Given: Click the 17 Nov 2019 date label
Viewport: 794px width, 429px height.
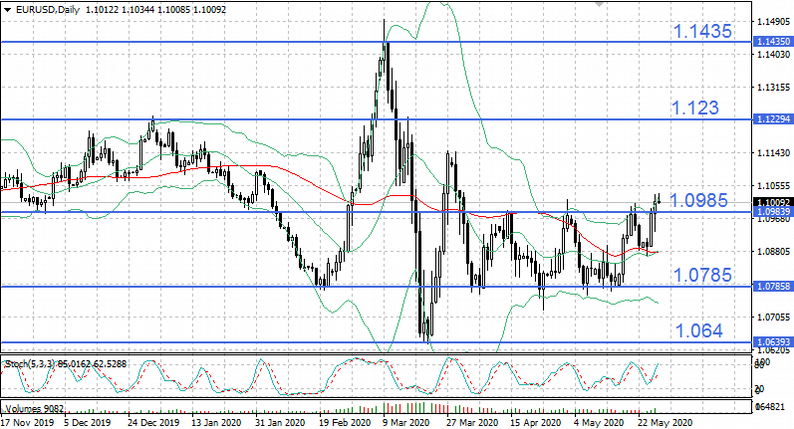Looking at the screenshot, I should [x=26, y=422].
